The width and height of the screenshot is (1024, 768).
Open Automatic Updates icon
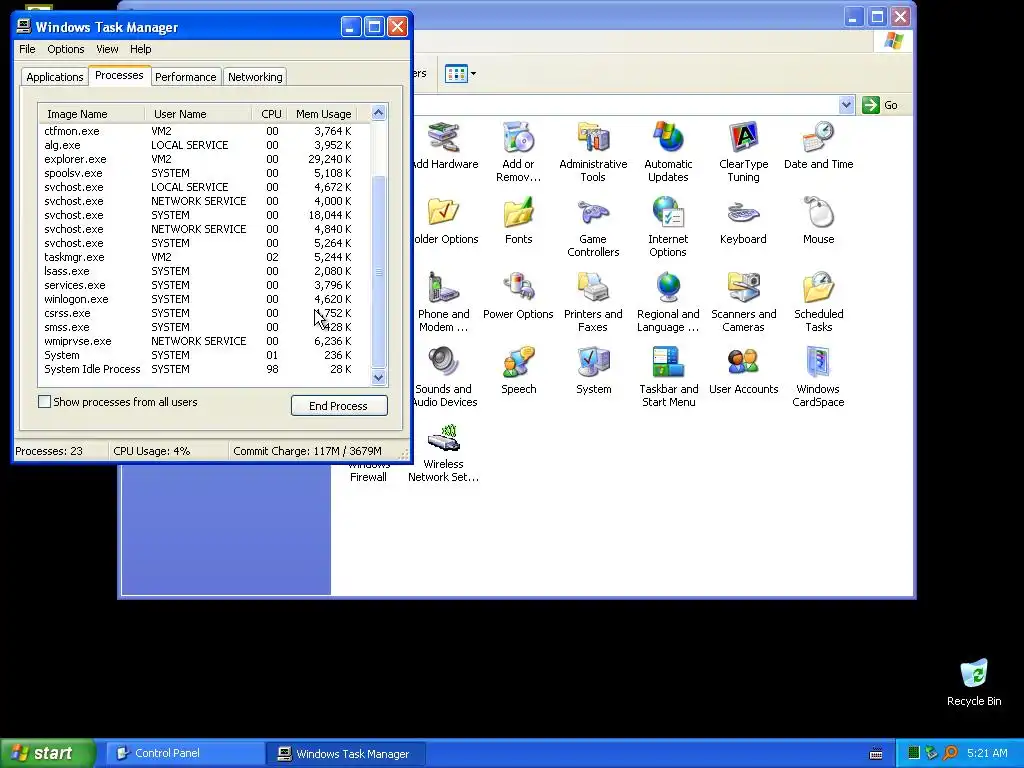coord(668,152)
